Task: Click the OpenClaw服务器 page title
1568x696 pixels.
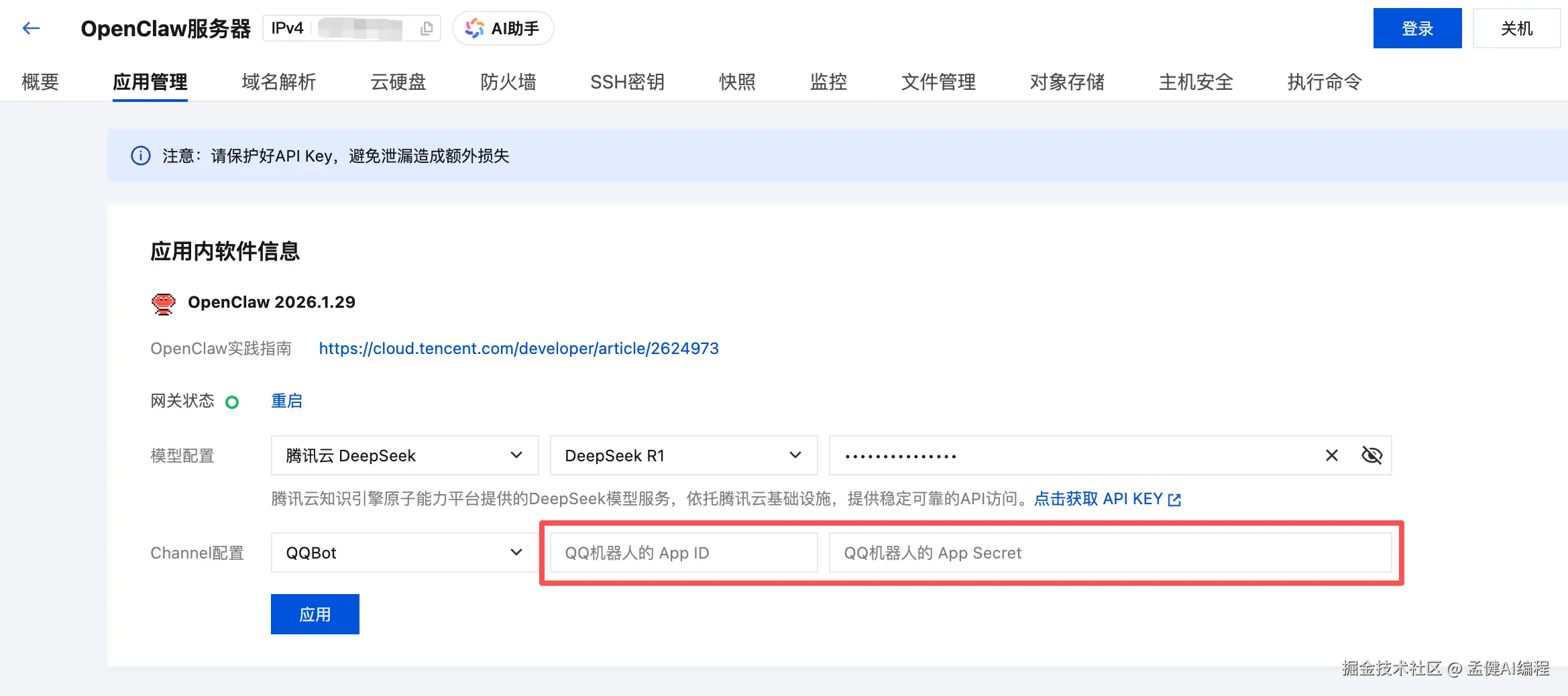Action: (166, 28)
